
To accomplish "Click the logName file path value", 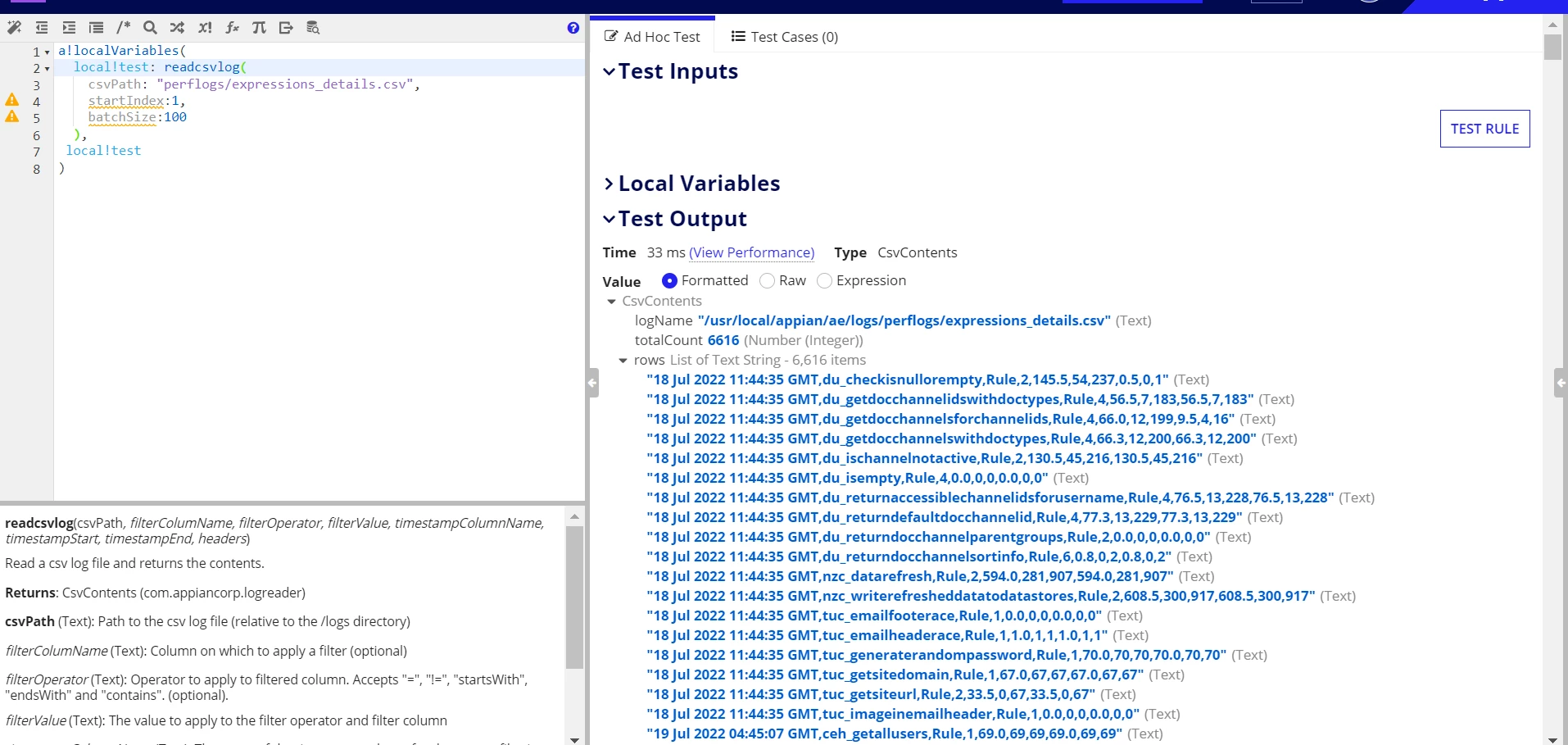I will point(904,321).
